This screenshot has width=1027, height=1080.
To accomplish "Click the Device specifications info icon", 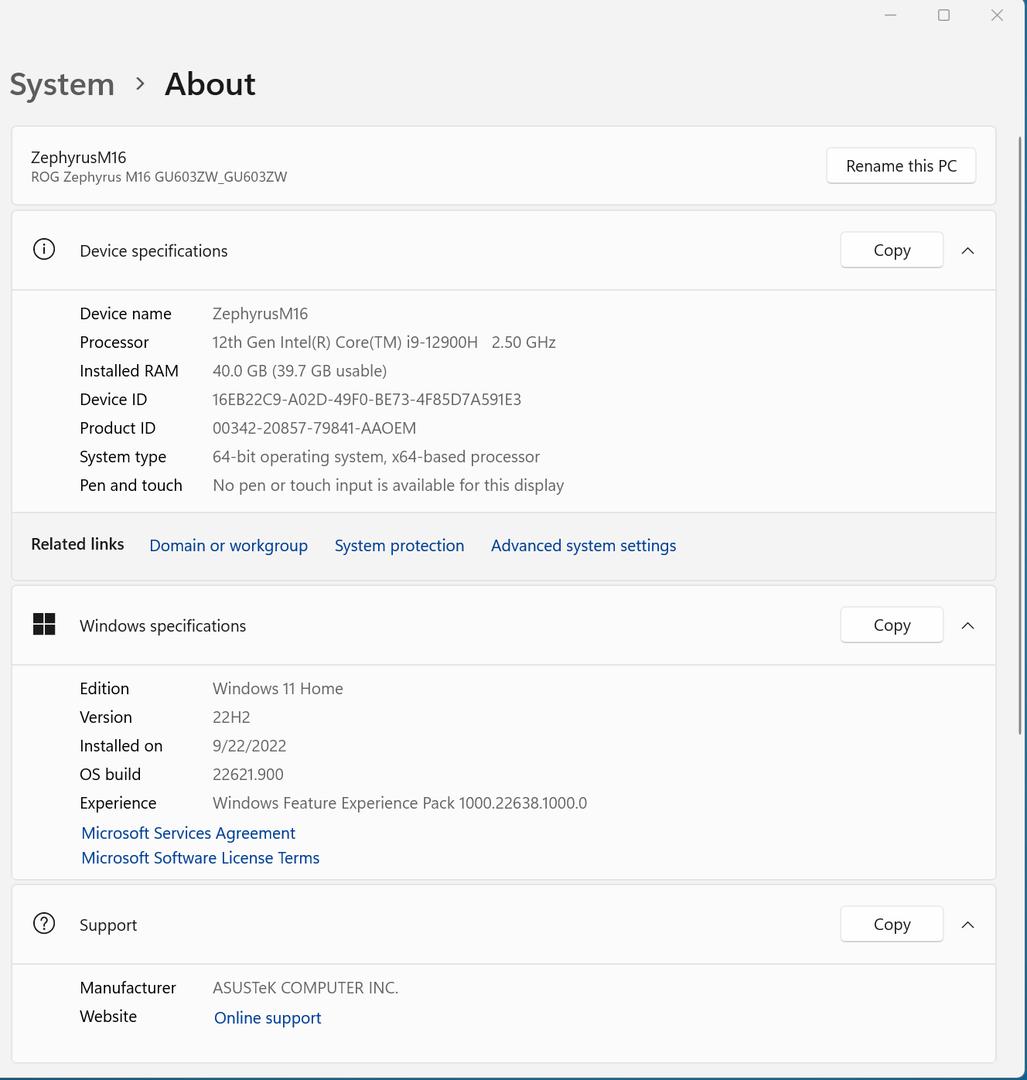I will (x=44, y=249).
